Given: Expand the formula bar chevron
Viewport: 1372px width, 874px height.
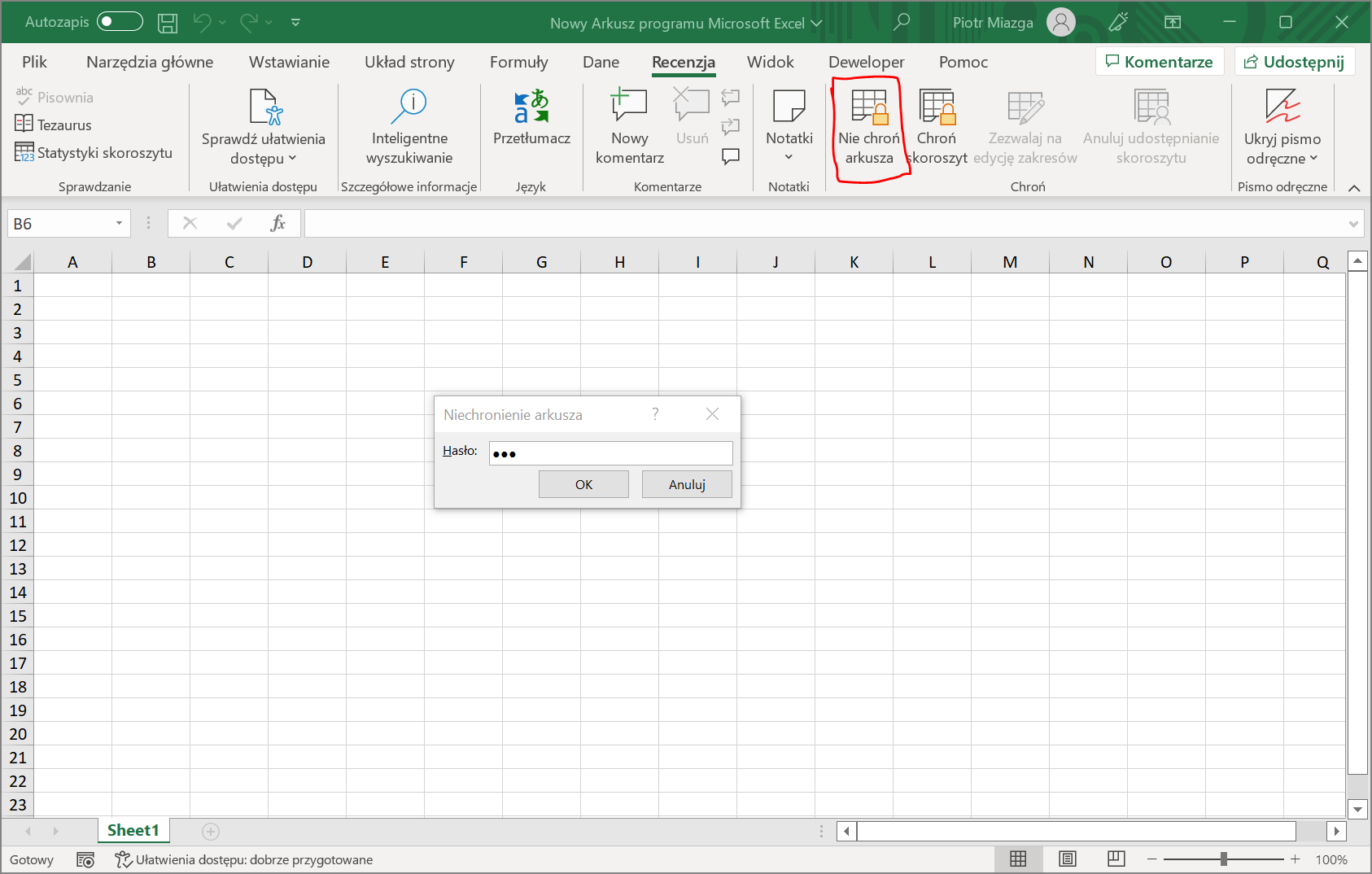Looking at the screenshot, I should pyautogui.click(x=1353, y=224).
